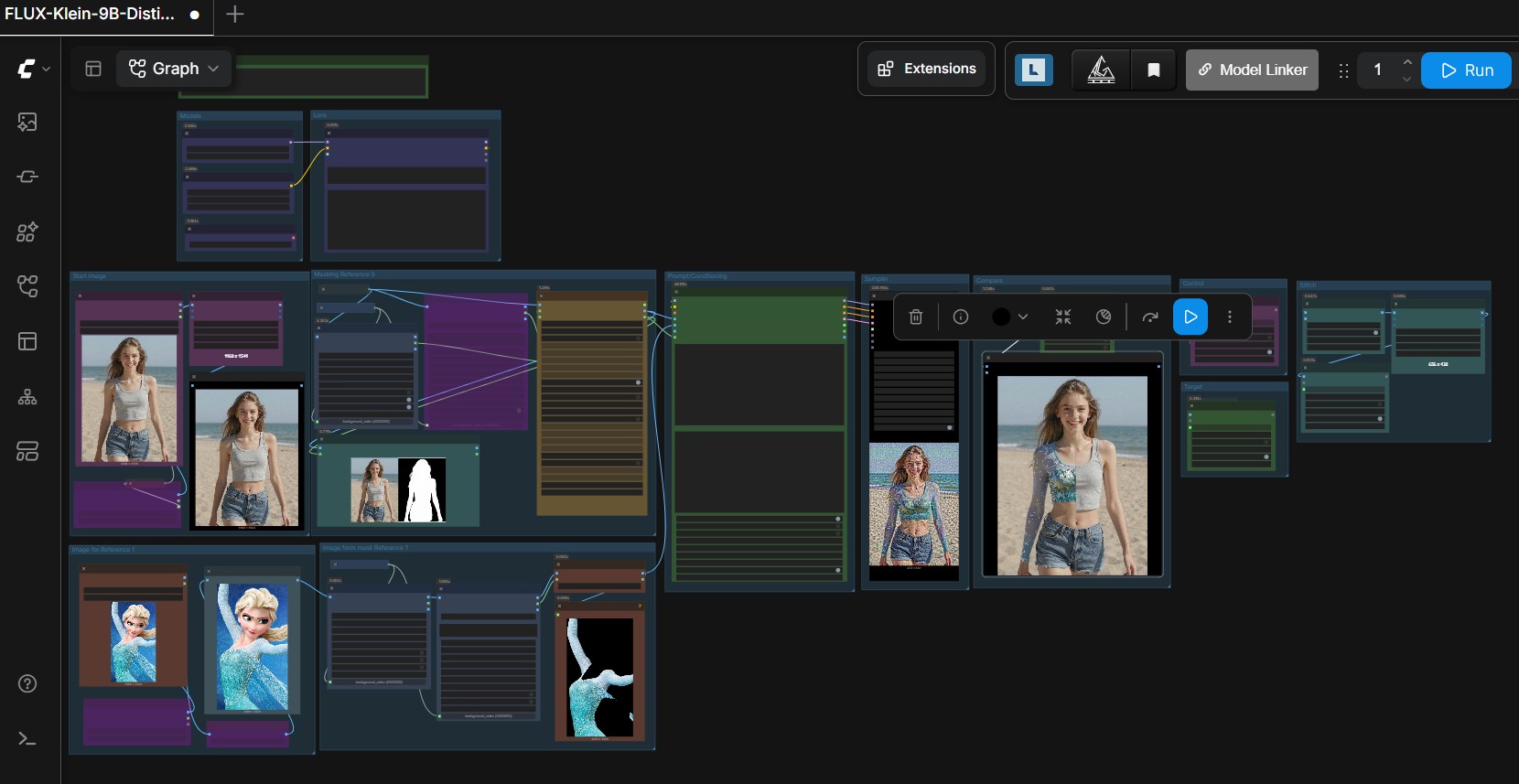Select the Stitch group title
The height and width of the screenshot is (784, 1519).
[x=1308, y=285]
